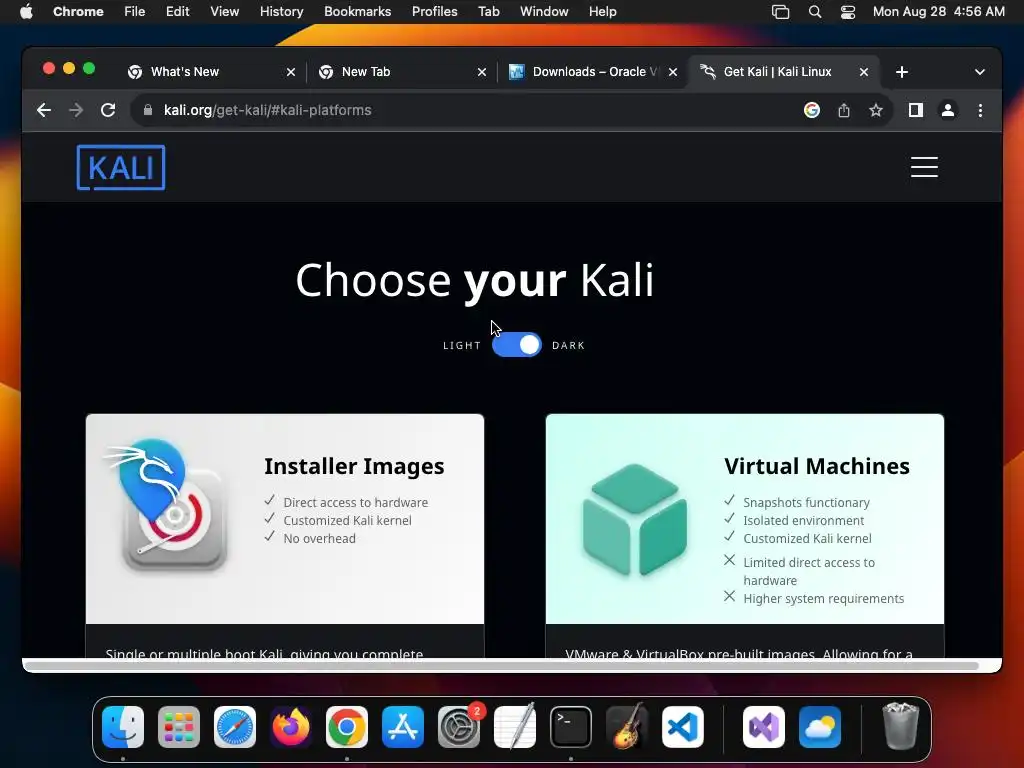Open the Chrome application menu
The image size is (1024, 768).
click(78, 12)
